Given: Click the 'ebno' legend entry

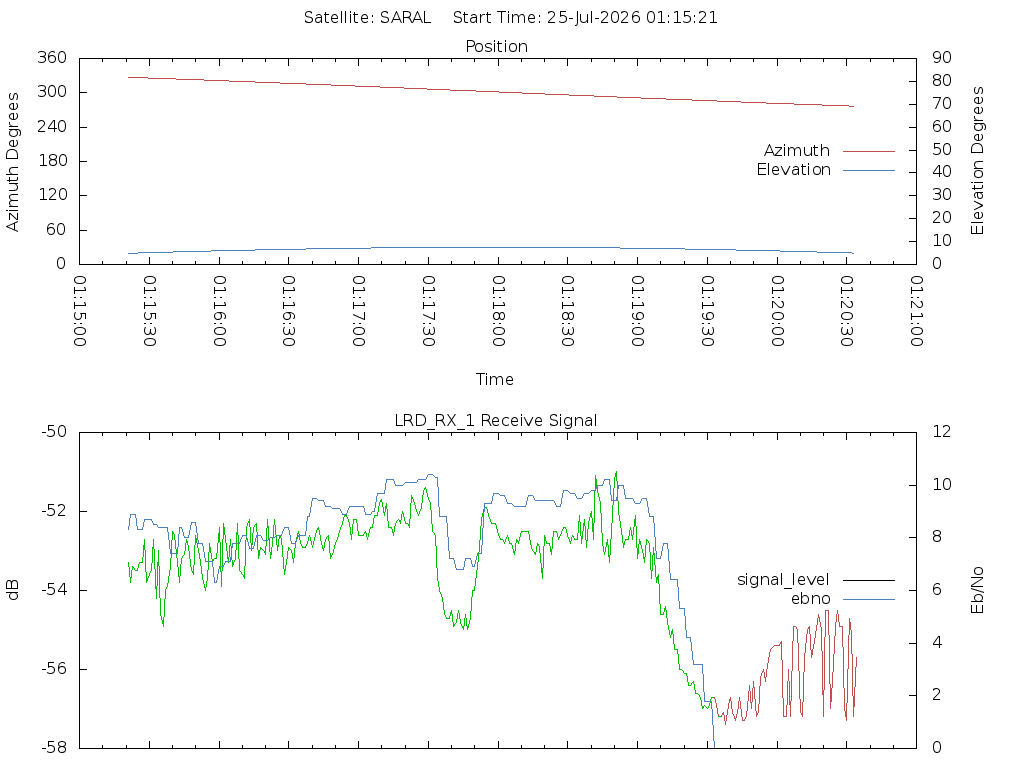Looking at the screenshot, I should (810, 599).
